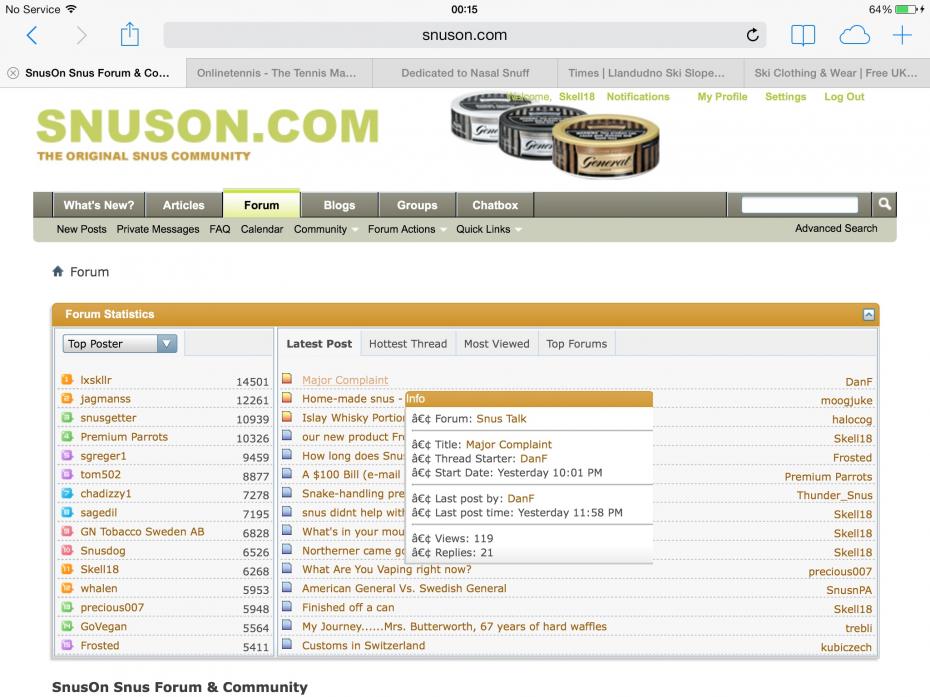Screen dimensions: 930x697
Task: Add a new tab with plus icon
Action: (x=902, y=36)
